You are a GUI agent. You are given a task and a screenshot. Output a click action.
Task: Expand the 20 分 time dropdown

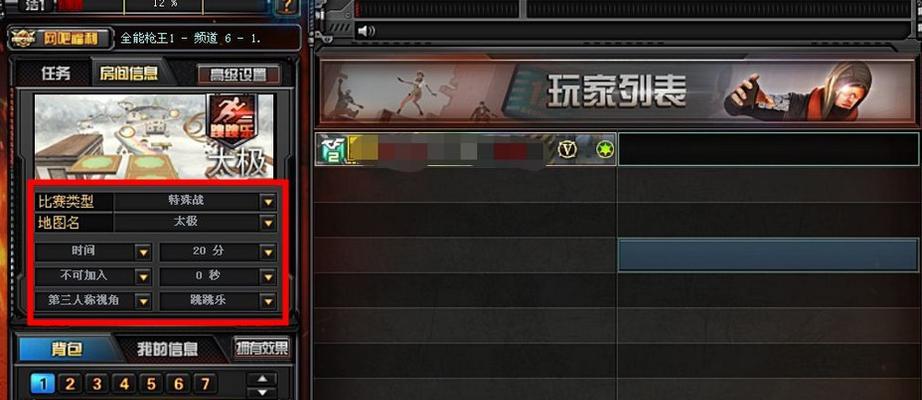(268, 252)
